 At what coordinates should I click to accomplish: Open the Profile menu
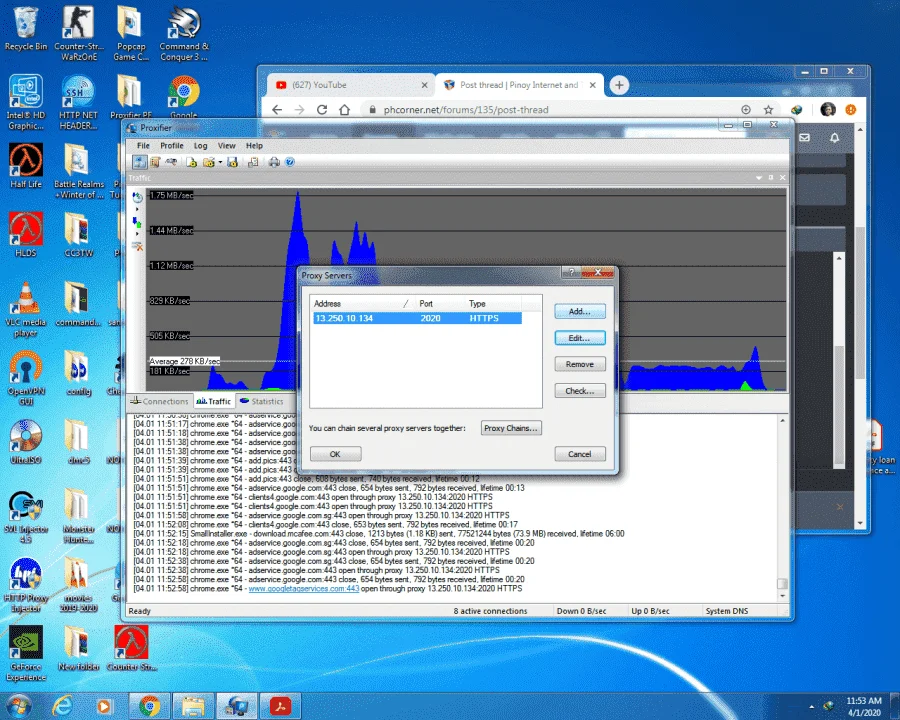click(172, 146)
